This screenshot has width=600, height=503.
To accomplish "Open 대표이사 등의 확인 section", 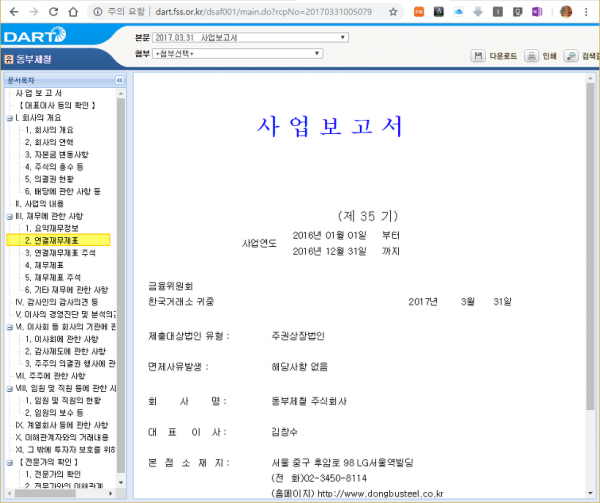I will click(x=57, y=105).
